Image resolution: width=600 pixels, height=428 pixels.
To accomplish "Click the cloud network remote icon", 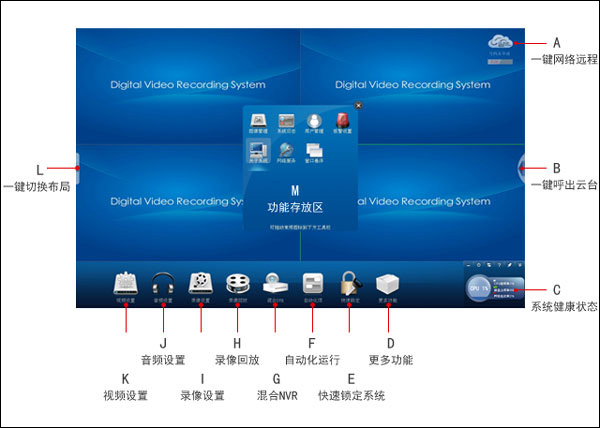I will click(x=500, y=42).
